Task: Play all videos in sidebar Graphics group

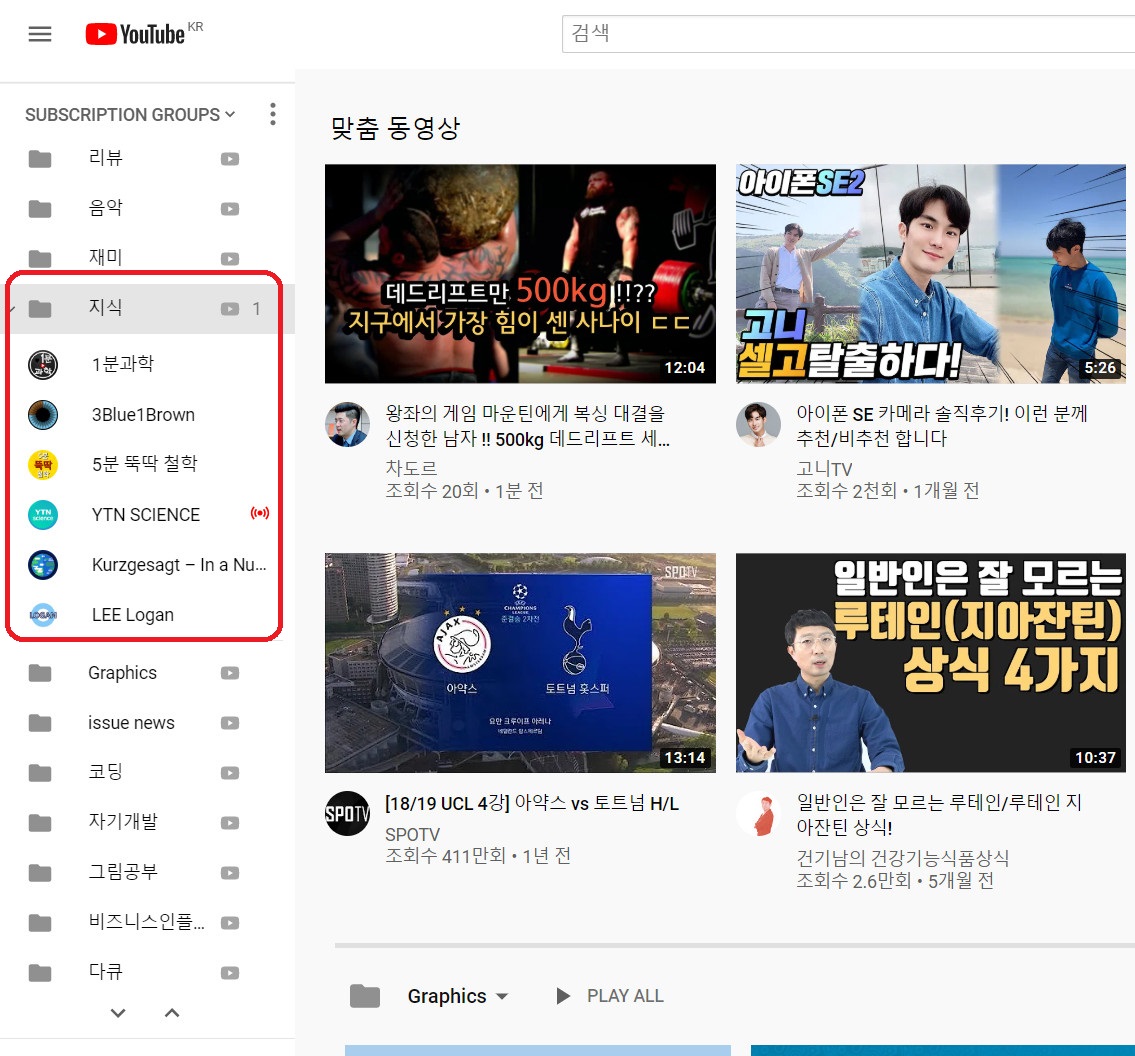Action: [x=230, y=673]
